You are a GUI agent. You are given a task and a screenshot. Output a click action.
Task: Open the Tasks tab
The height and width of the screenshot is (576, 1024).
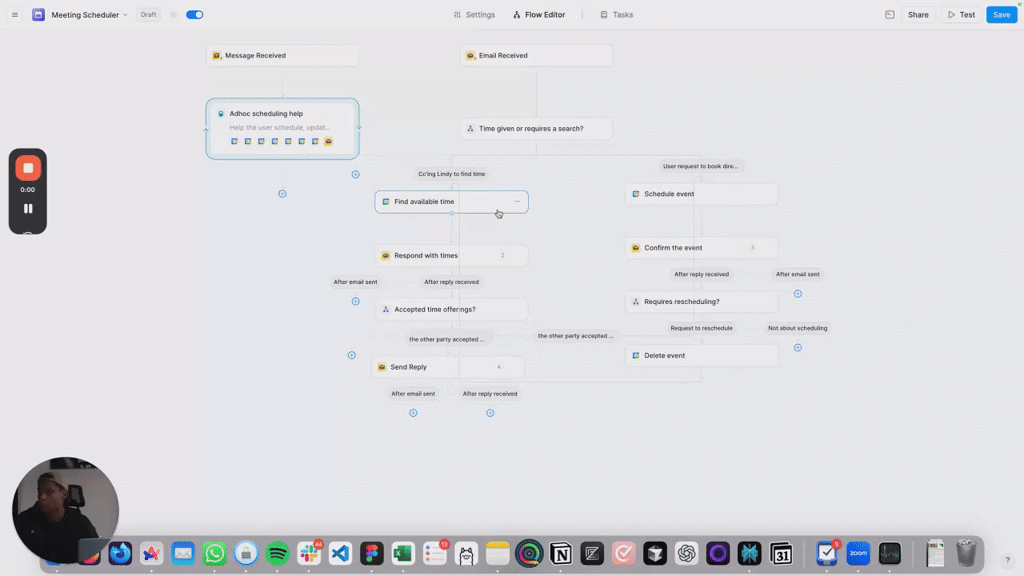point(616,15)
